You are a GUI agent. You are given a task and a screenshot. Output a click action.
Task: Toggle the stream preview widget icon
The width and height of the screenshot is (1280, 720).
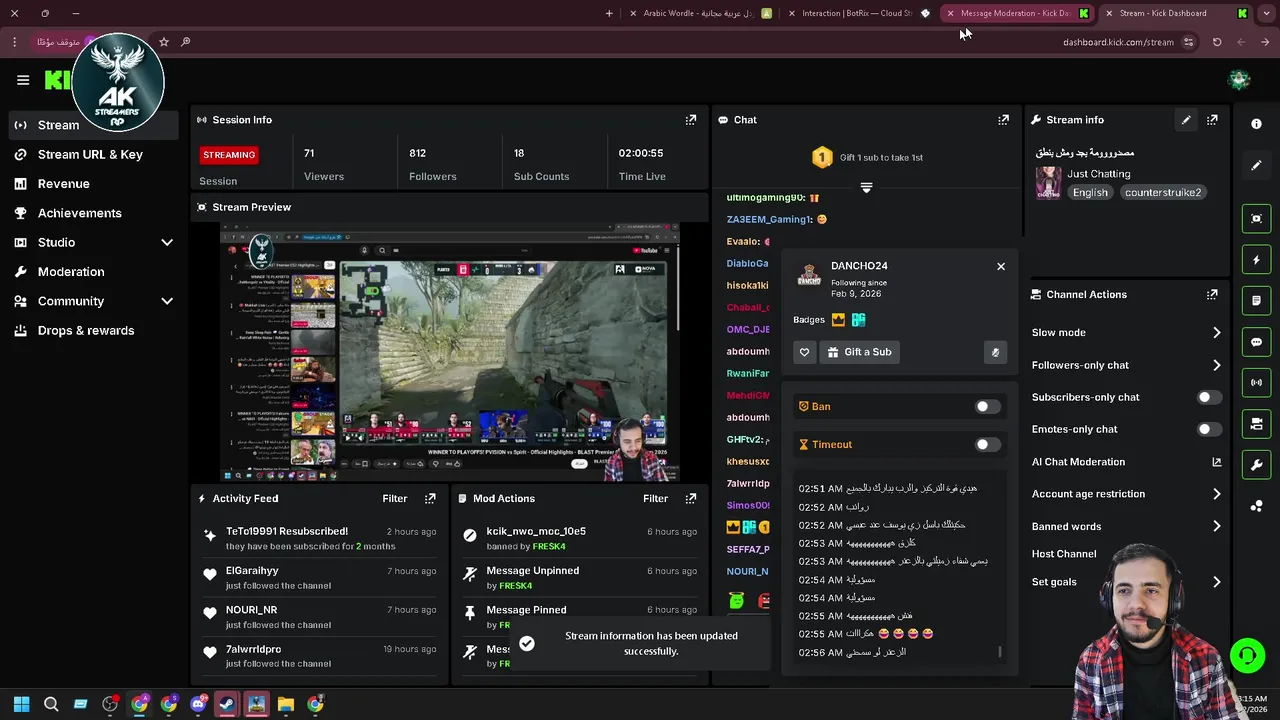tap(1256, 218)
